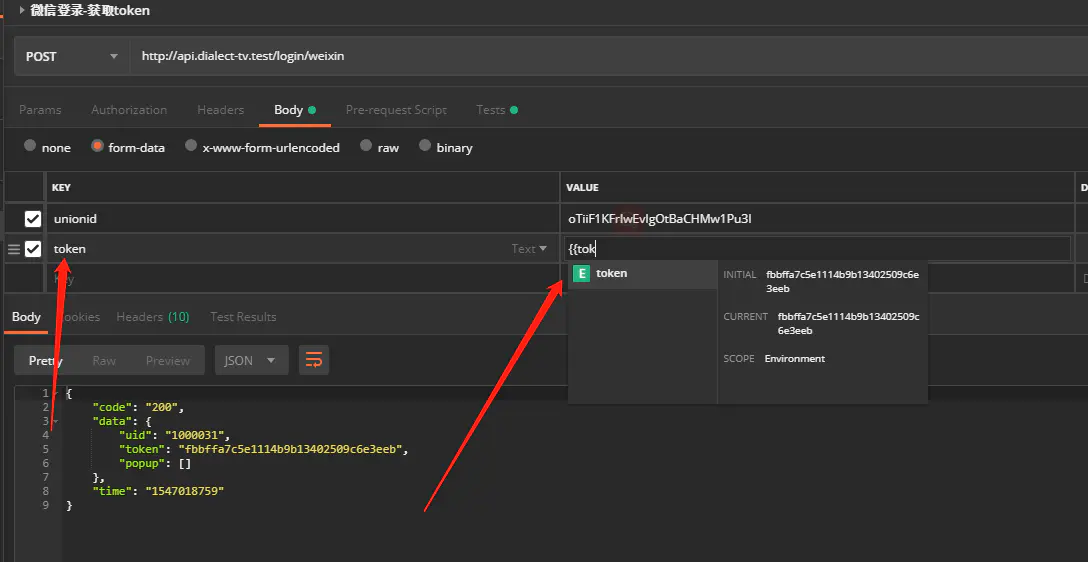
Task: Uncheck the token parameter checkbox
Action: [33, 248]
